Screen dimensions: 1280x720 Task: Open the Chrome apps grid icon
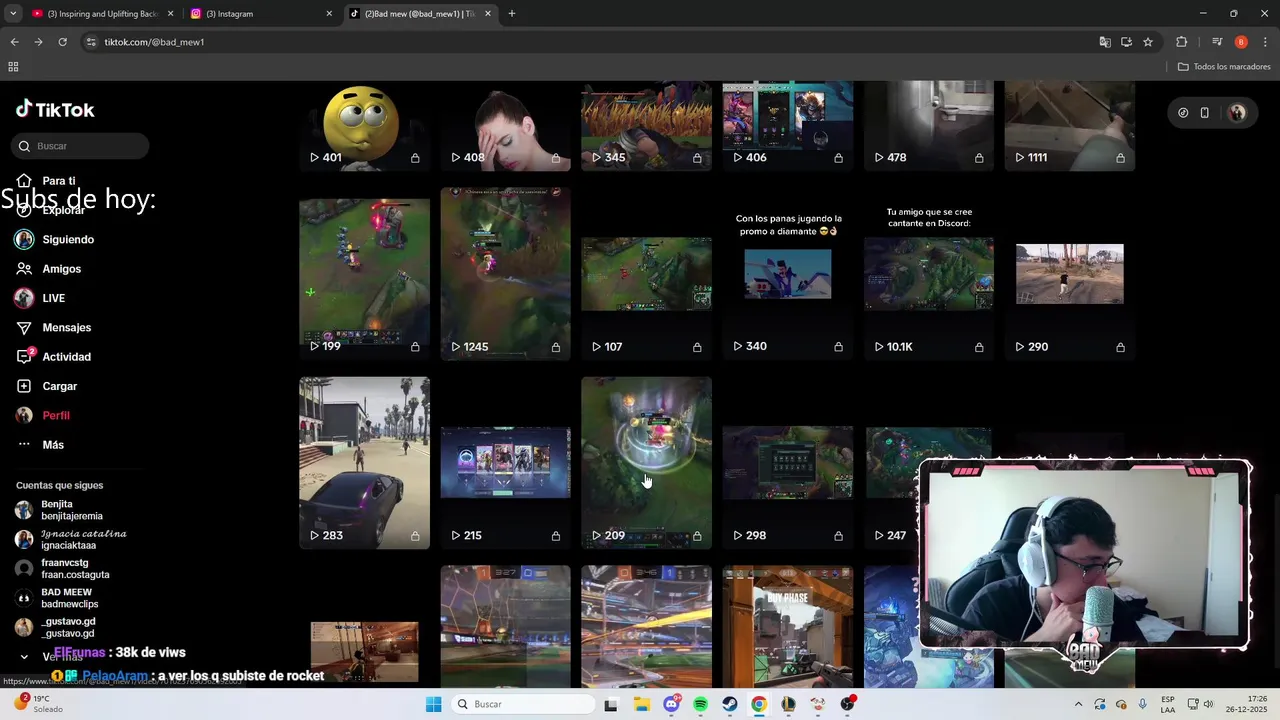[x=13, y=67]
